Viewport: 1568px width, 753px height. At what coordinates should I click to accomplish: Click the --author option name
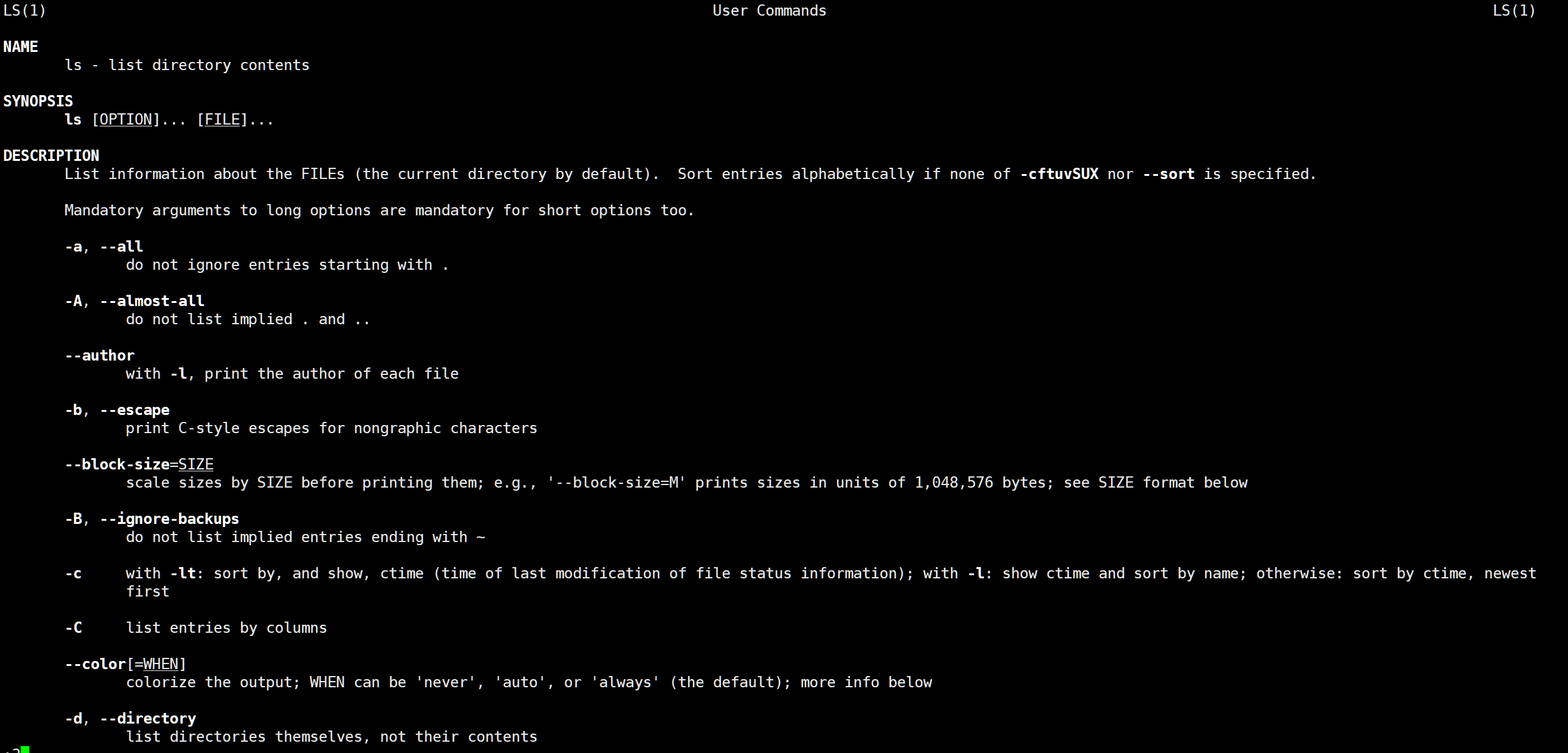coord(100,356)
